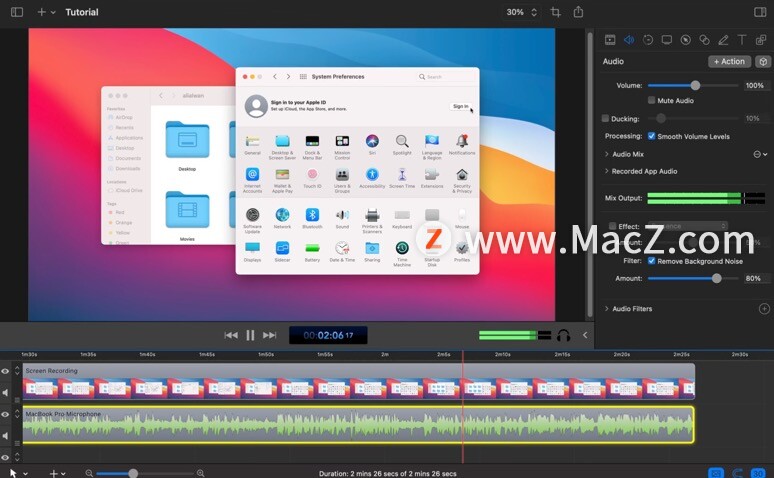Enable the Ducking checkbox
This screenshot has width=774, height=478.
605,119
